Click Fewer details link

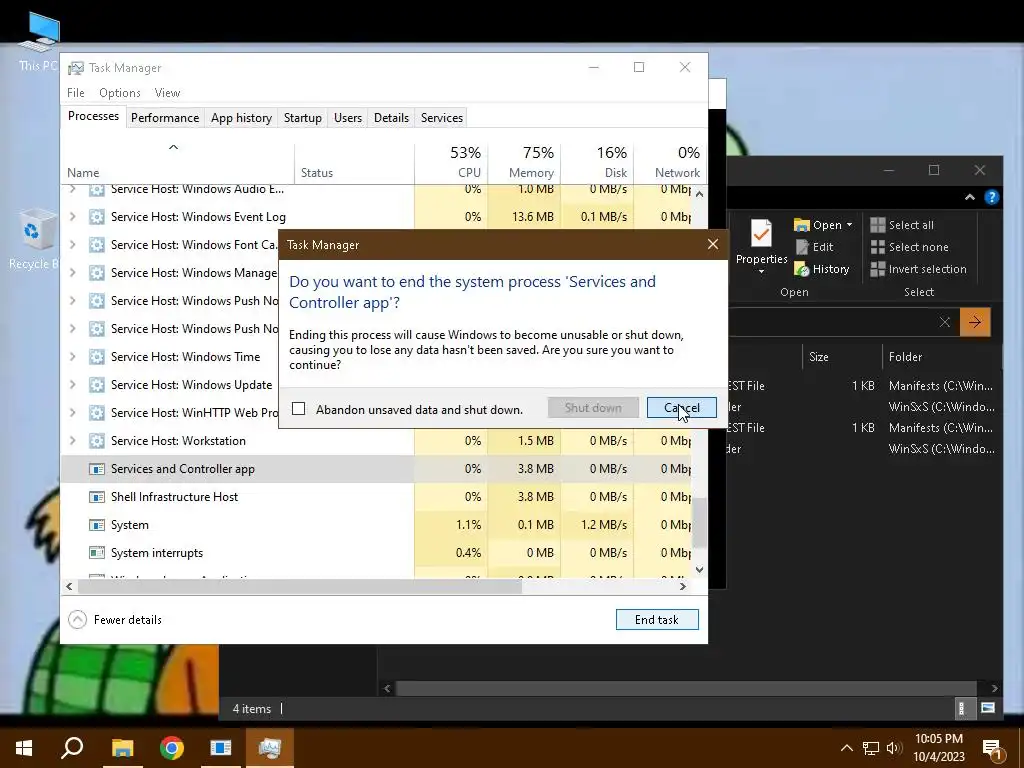pyautogui.click(x=127, y=619)
